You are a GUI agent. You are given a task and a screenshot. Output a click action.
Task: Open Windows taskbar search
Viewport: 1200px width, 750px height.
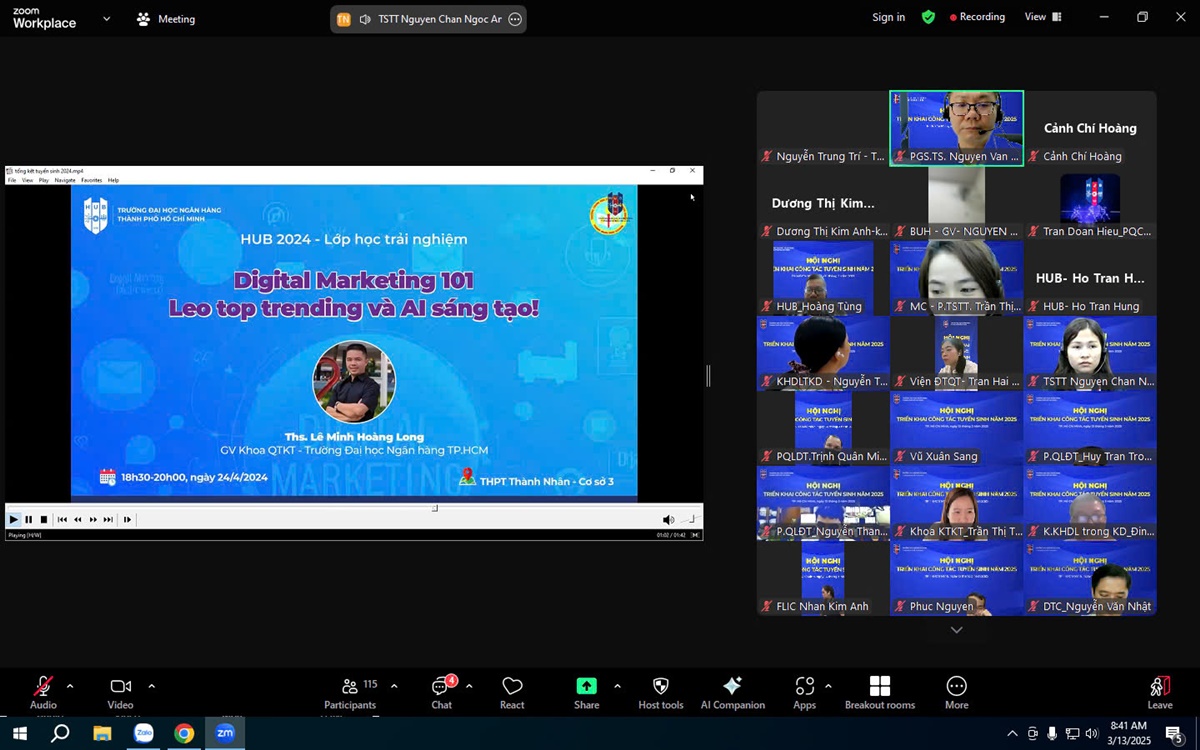coord(60,733)
